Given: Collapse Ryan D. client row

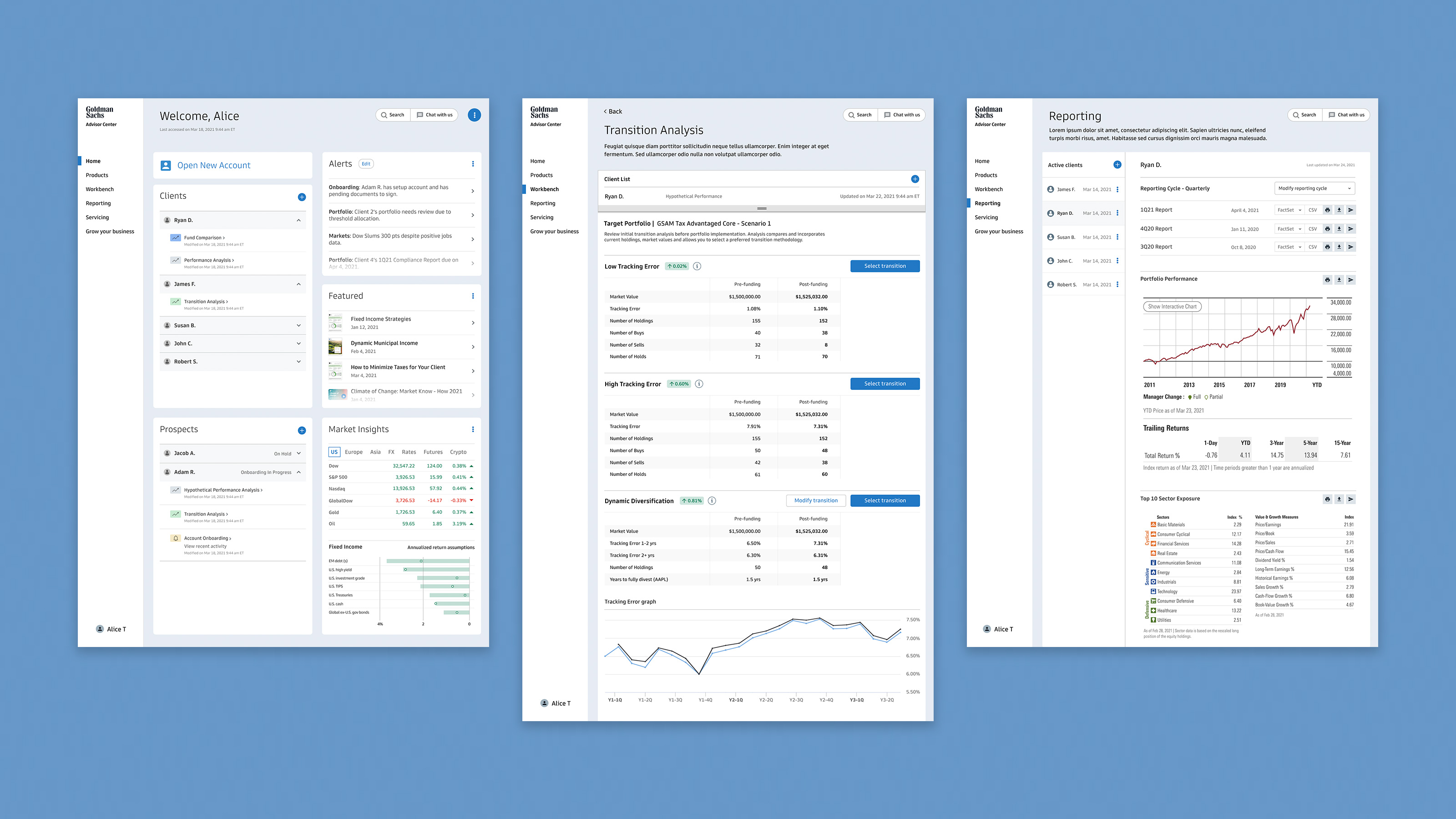Looking at the screenshot, I should [298, 220].
